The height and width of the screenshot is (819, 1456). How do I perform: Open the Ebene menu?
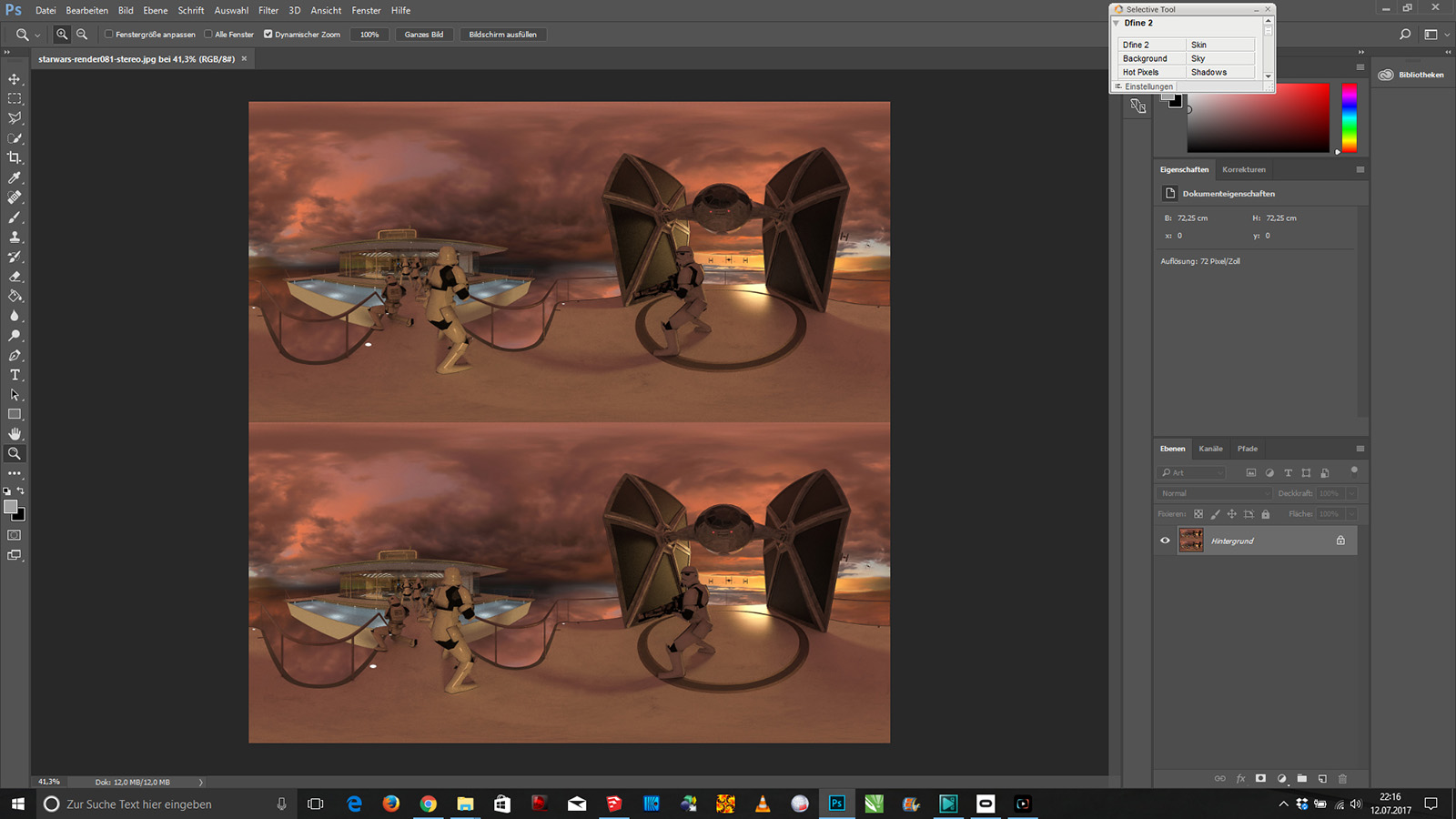pyautogui.click(x=156, y=11)
